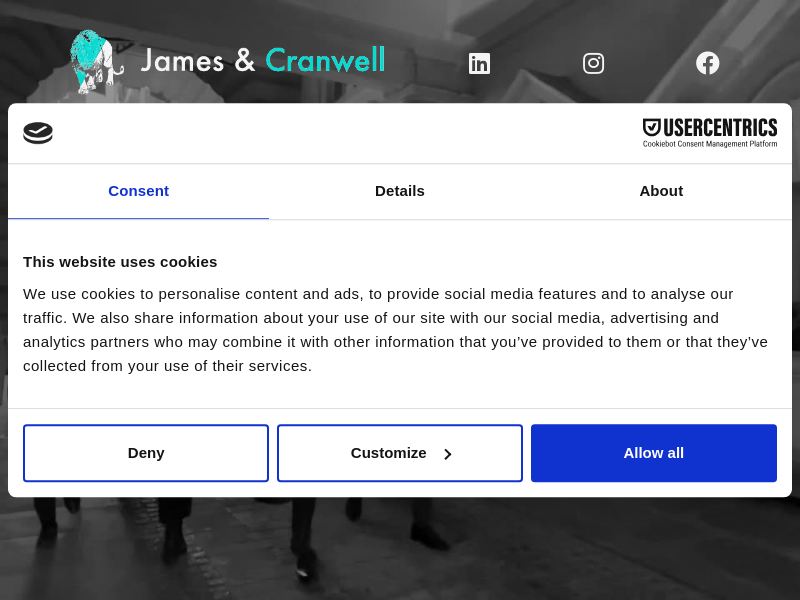Open the LinkedIn social media icon
This screenshot has height=600, width=800.
[479, 63]
